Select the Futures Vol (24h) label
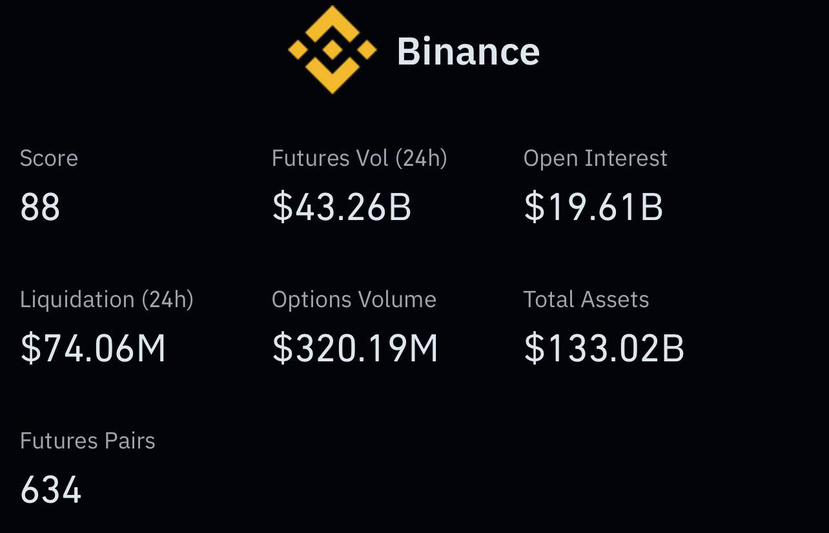Screen dimensions: 829x533 point(359,158)
